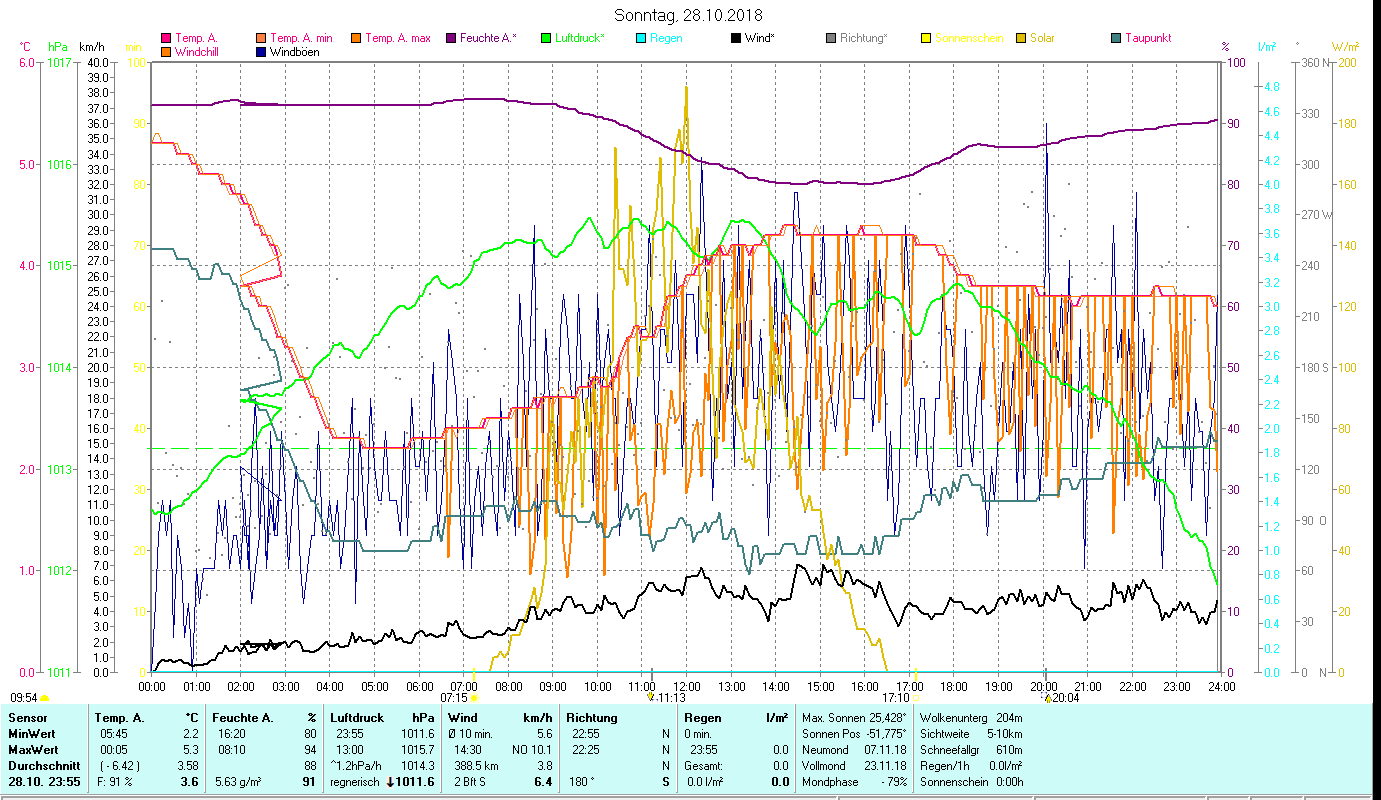The height and width of the screenshot is (800, 1381).
Task: Click the Temp. A. max legend square
Action: tap(355, 39)
